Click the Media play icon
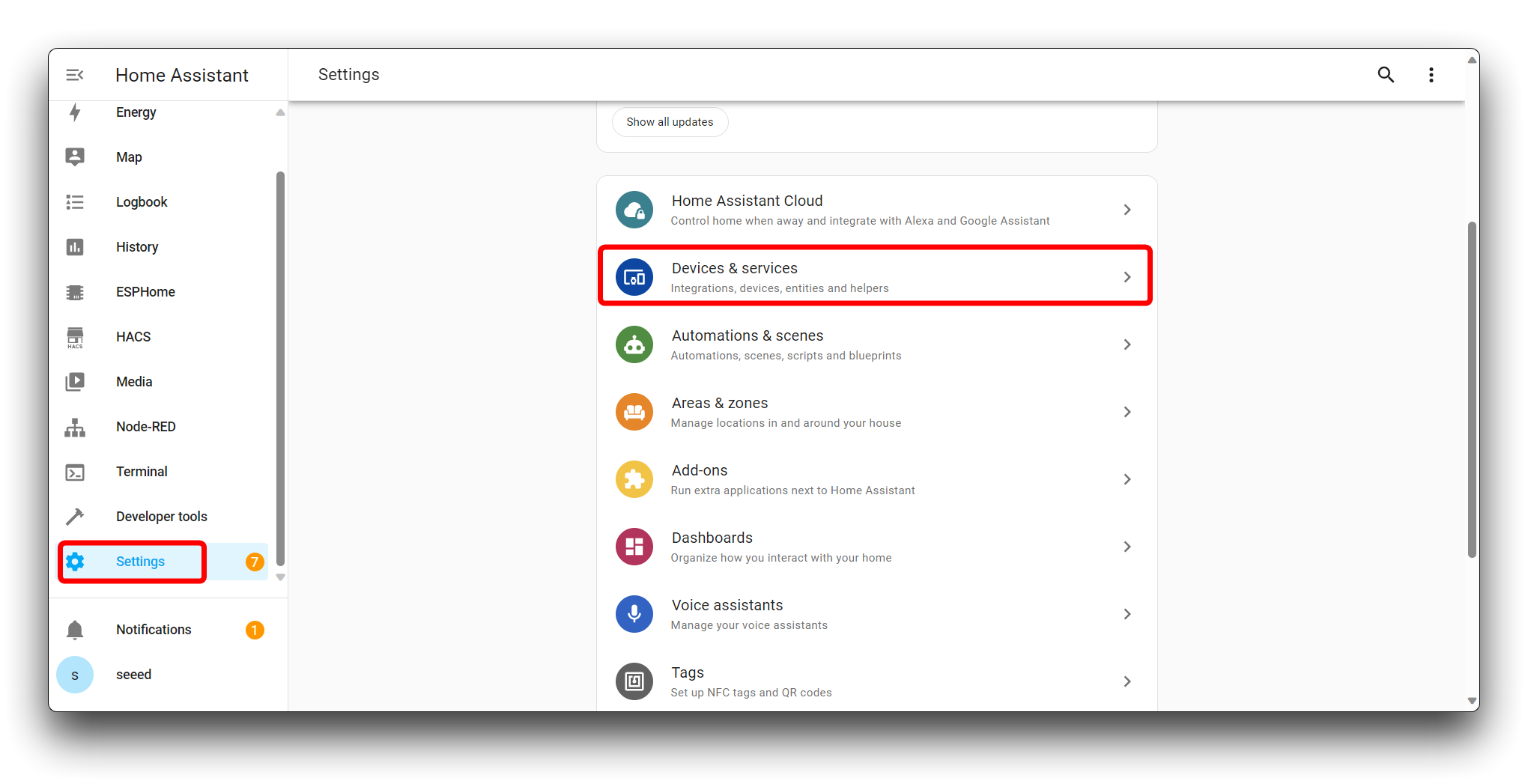1528x784 pixels. 75,382
